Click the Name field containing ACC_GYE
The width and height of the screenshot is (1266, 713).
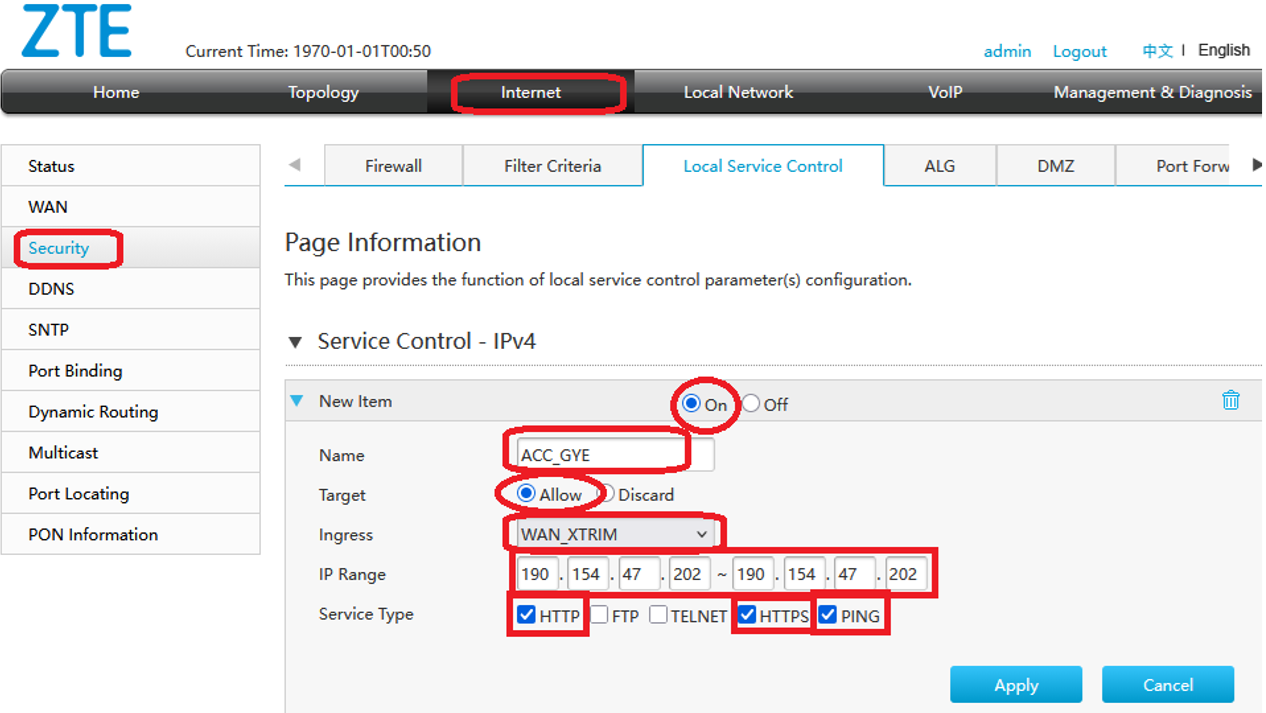(610, 455)
